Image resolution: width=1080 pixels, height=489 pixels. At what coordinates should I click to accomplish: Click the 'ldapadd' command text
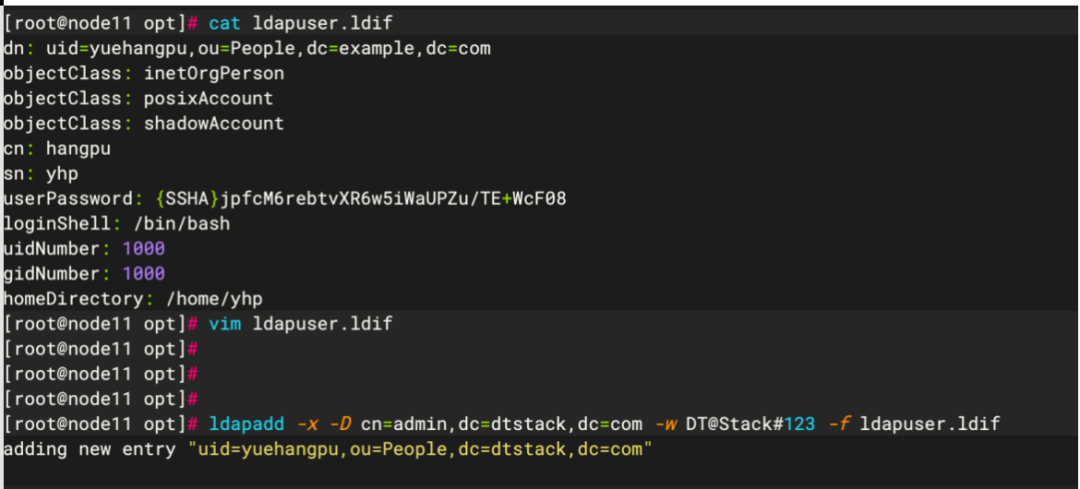(247, 424)
